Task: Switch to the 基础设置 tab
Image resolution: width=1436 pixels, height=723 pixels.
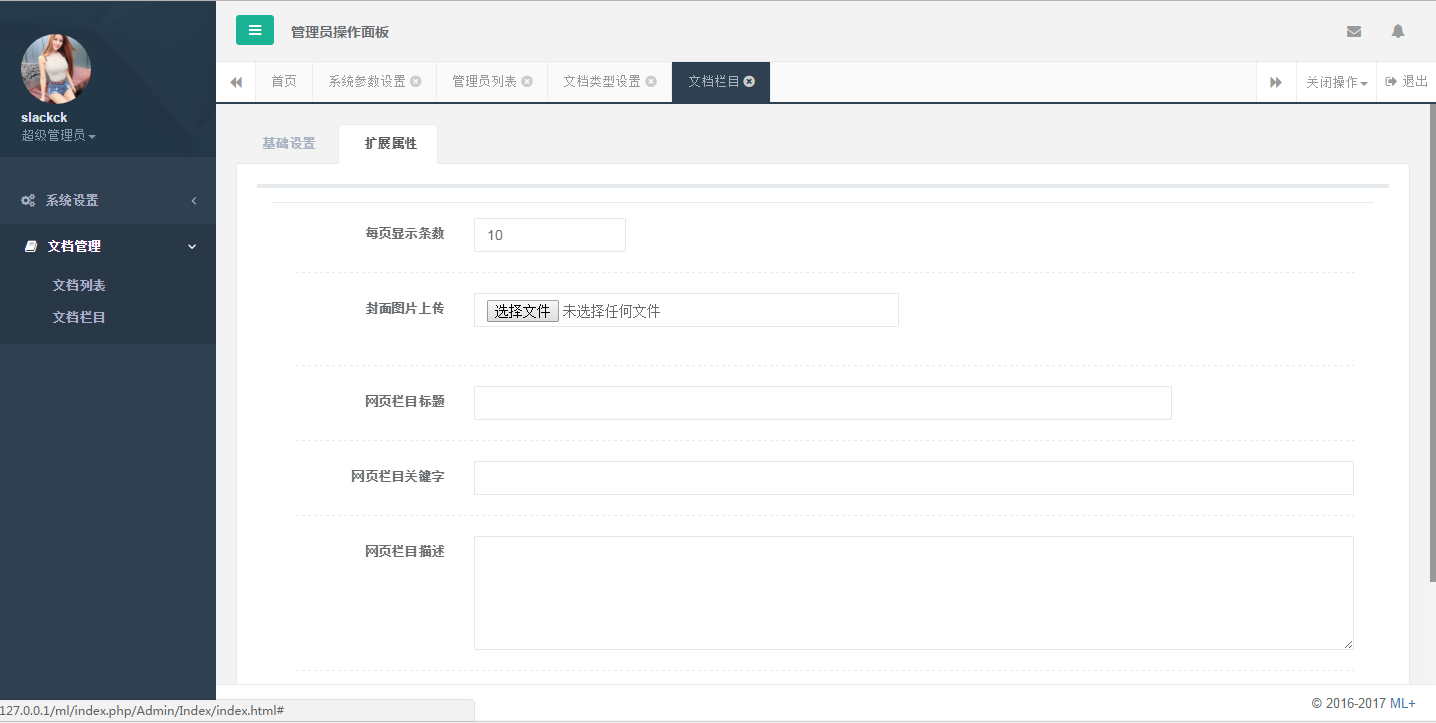Action: [x=288, y=144]
